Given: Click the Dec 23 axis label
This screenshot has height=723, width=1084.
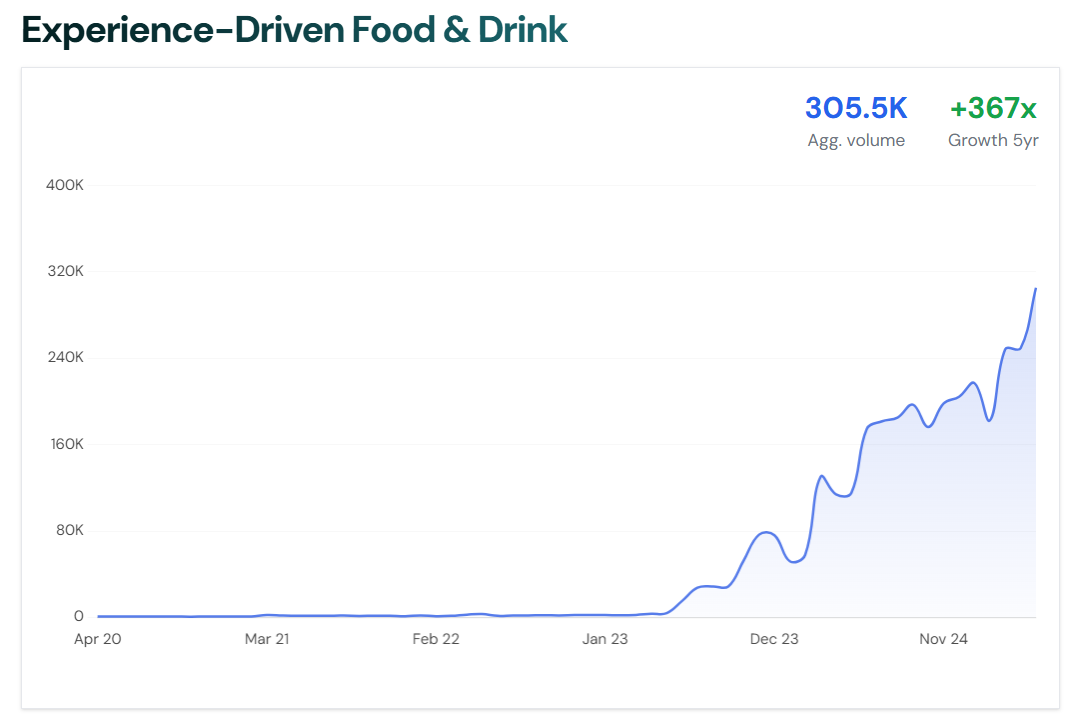Looking at the screenshot, I should pyautogui.click(x=774, y=638).
